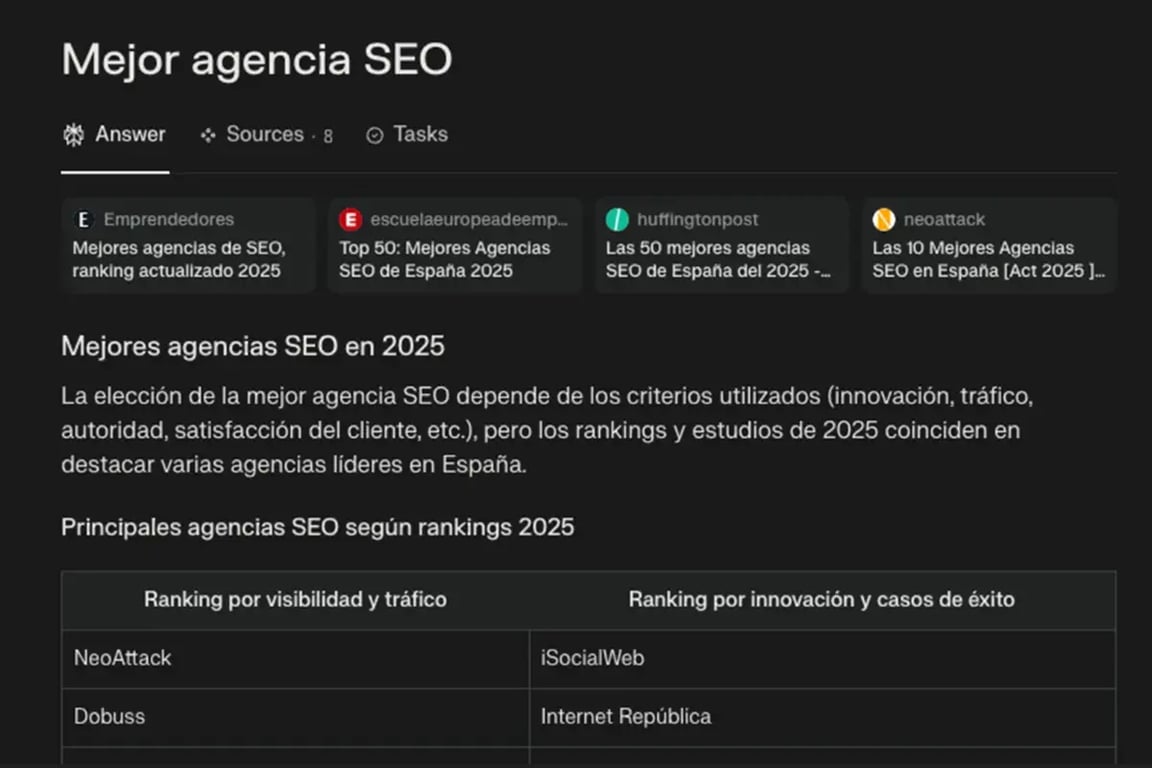Click the sources count number 8
The width and height of the screenshot is (1152, 768).
pos(328,136)
